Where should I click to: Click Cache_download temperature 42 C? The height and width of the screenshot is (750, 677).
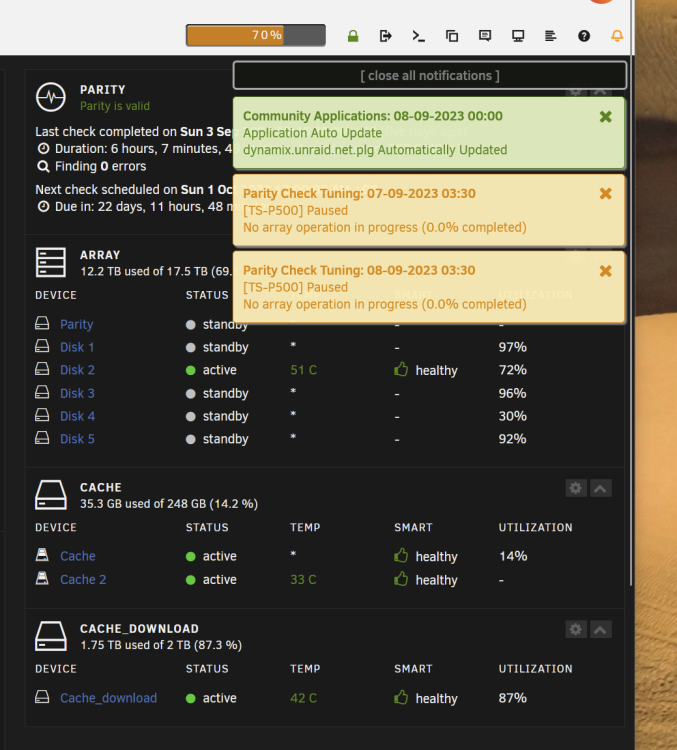[303, 698]
